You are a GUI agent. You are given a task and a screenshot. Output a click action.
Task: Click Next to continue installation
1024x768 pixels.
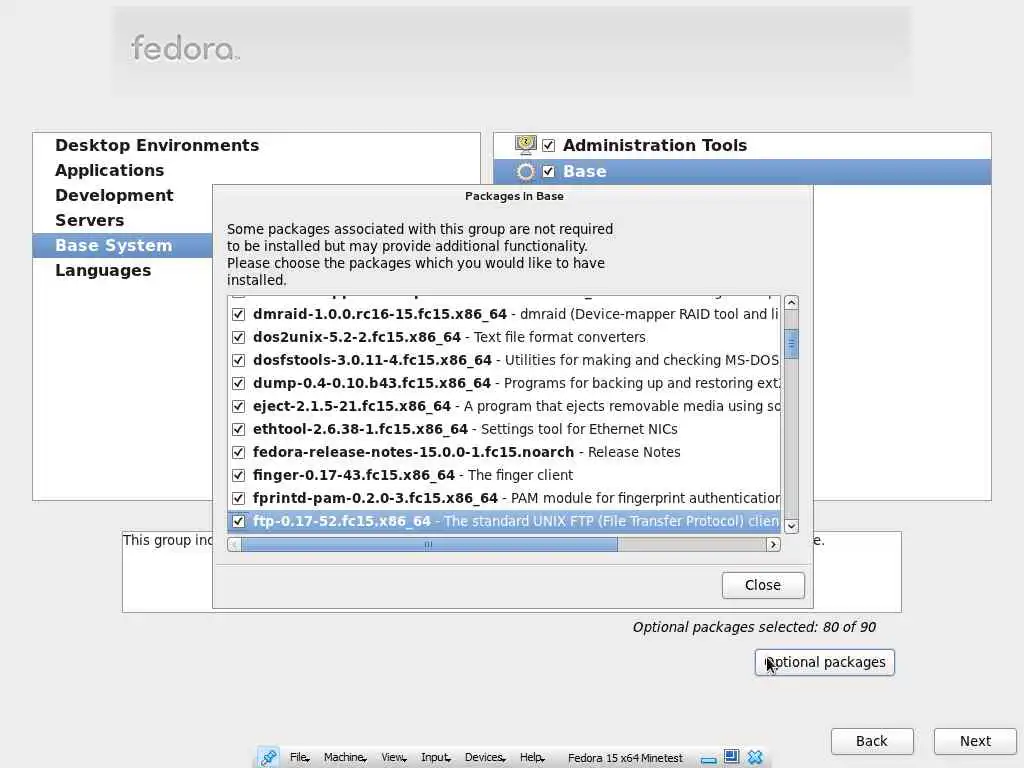975,741
